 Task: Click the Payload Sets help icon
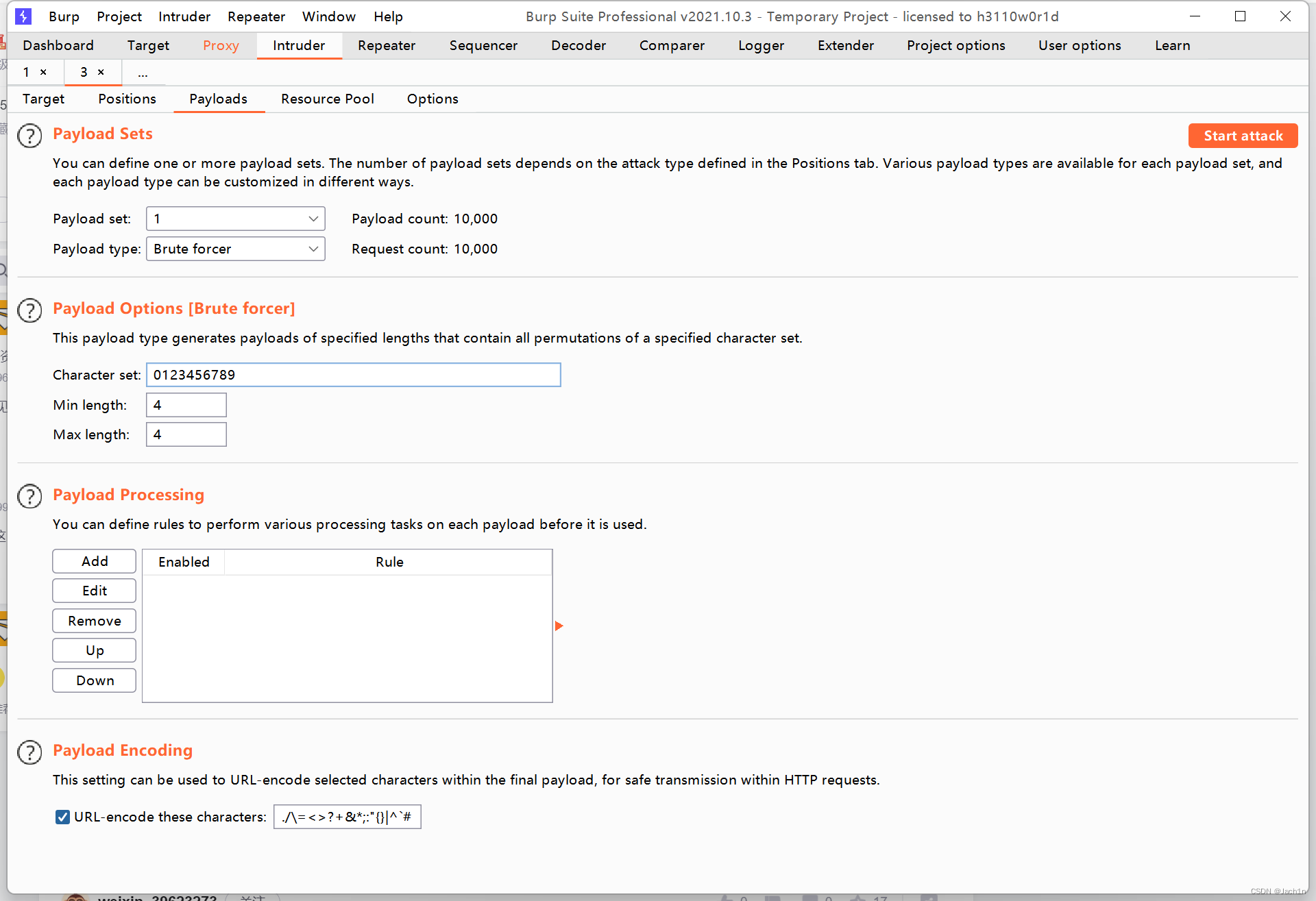tap(29, 136)
